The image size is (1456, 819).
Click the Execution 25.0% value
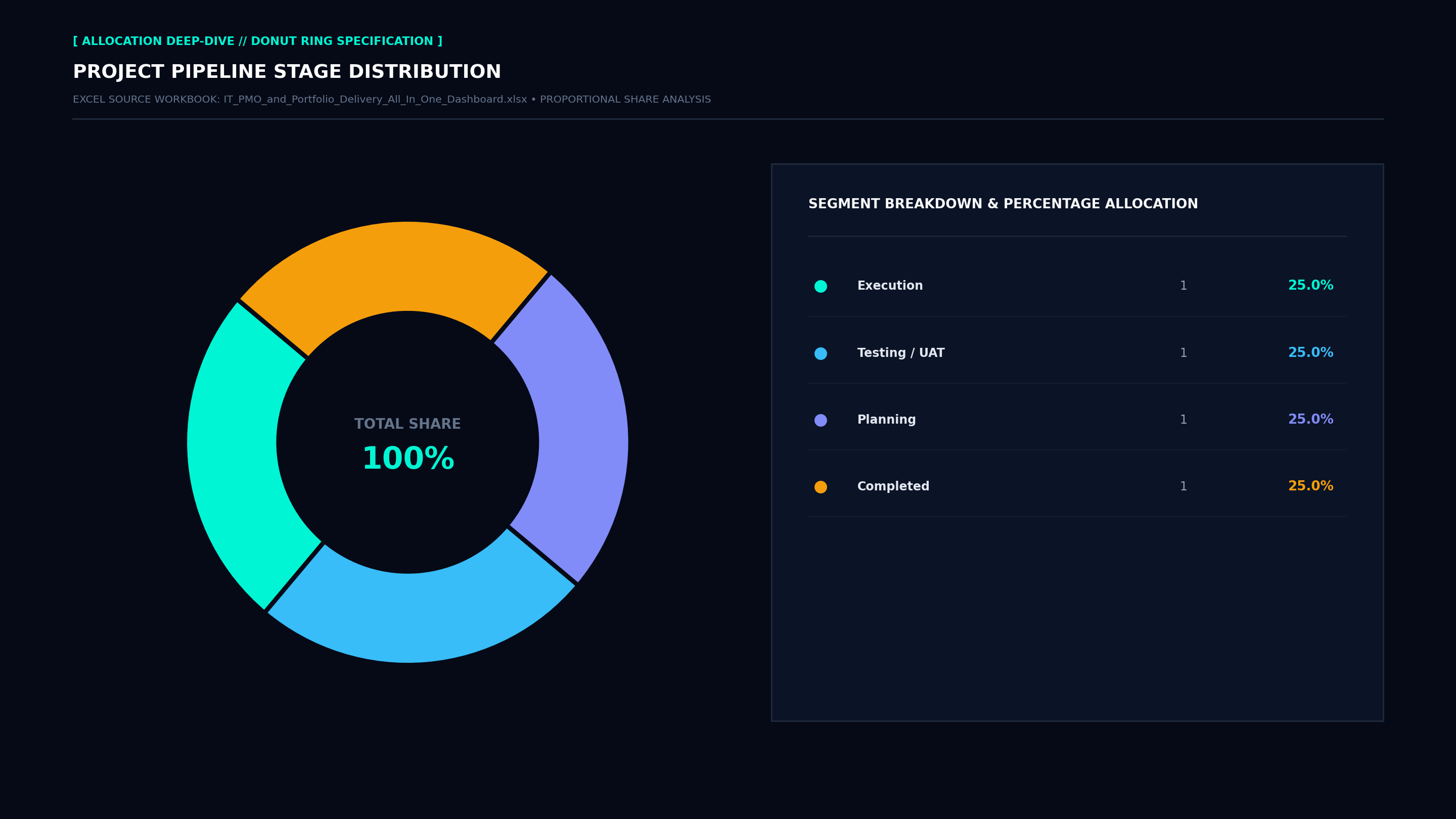[1310, 286]
